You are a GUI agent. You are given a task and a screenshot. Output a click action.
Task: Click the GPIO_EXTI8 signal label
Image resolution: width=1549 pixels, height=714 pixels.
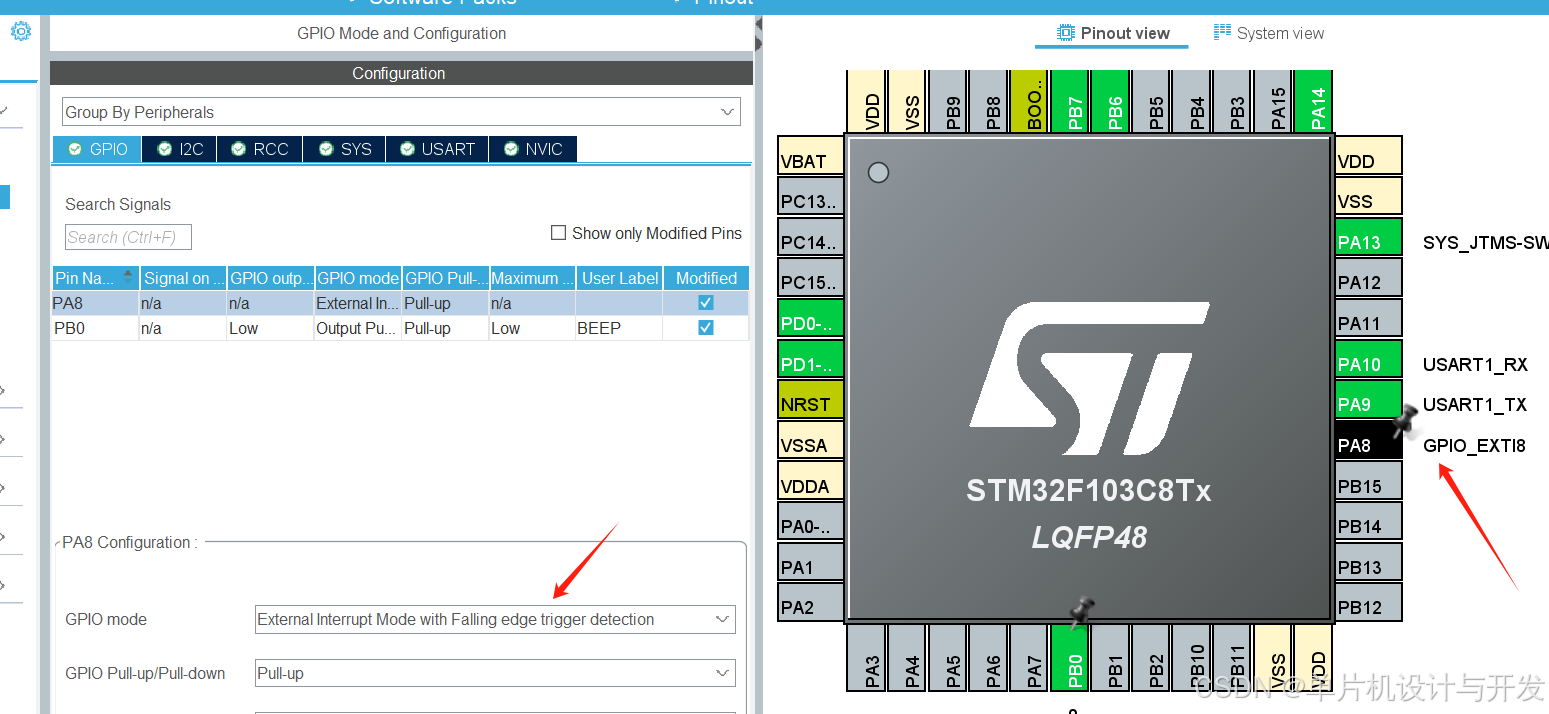tap(1474, 445)
